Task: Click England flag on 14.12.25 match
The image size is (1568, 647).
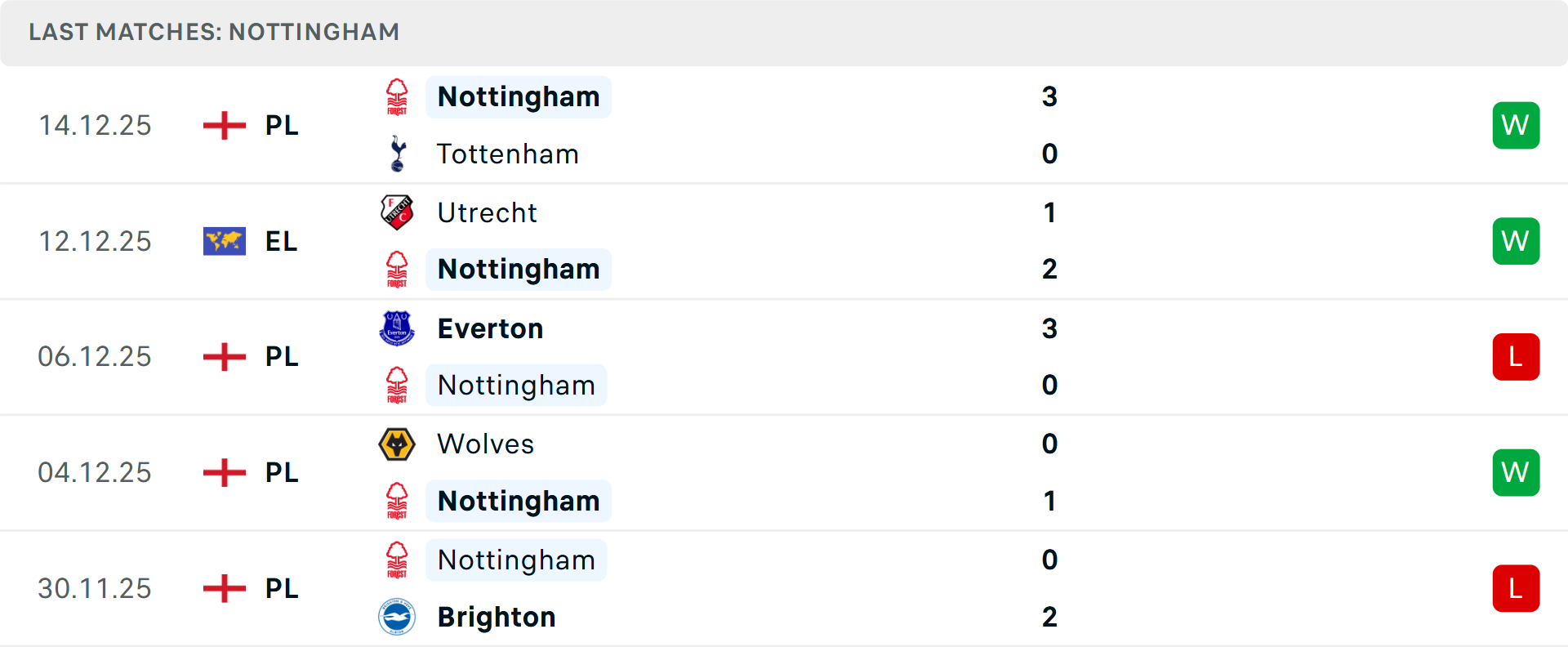Action: 225,125
